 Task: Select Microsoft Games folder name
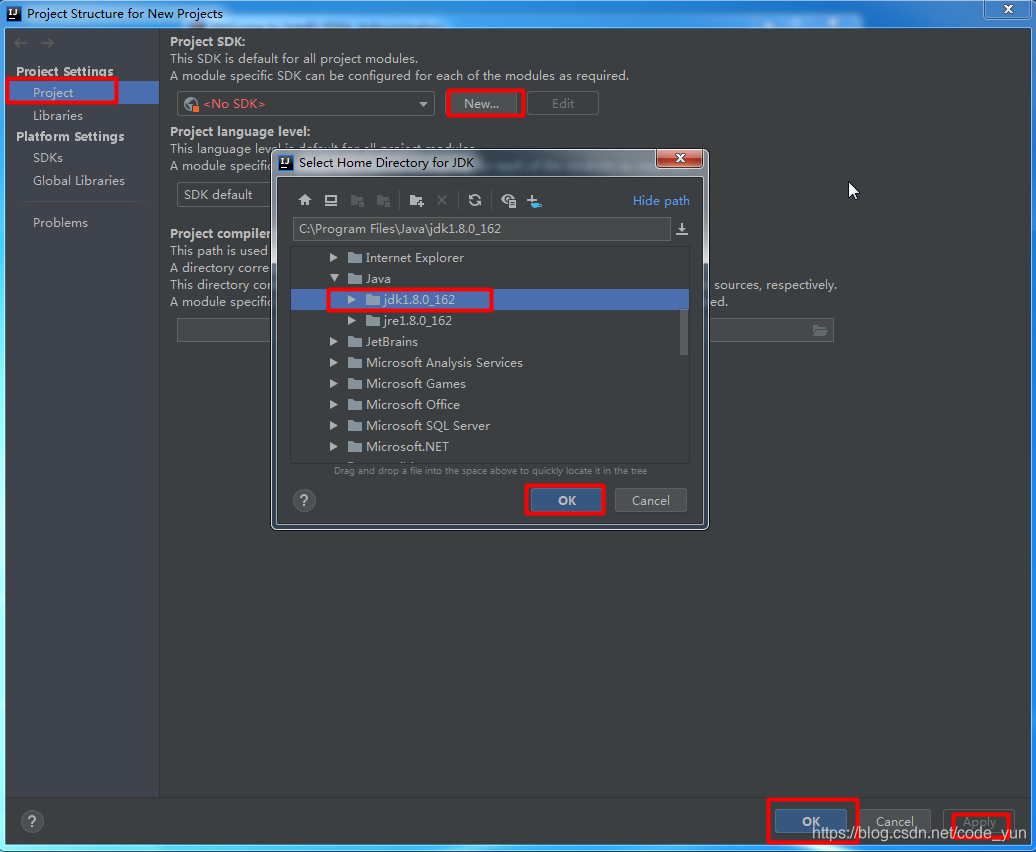pos(416,384)
